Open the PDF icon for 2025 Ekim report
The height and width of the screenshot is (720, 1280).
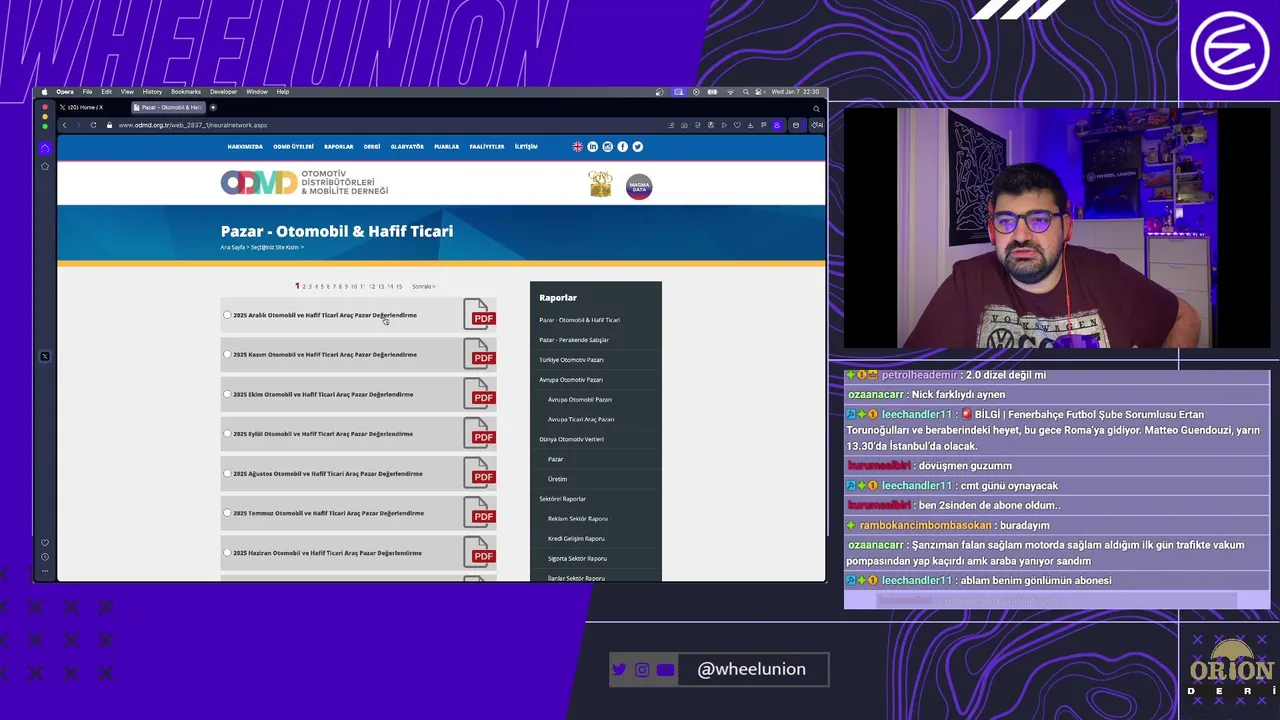tap(479, 393)
